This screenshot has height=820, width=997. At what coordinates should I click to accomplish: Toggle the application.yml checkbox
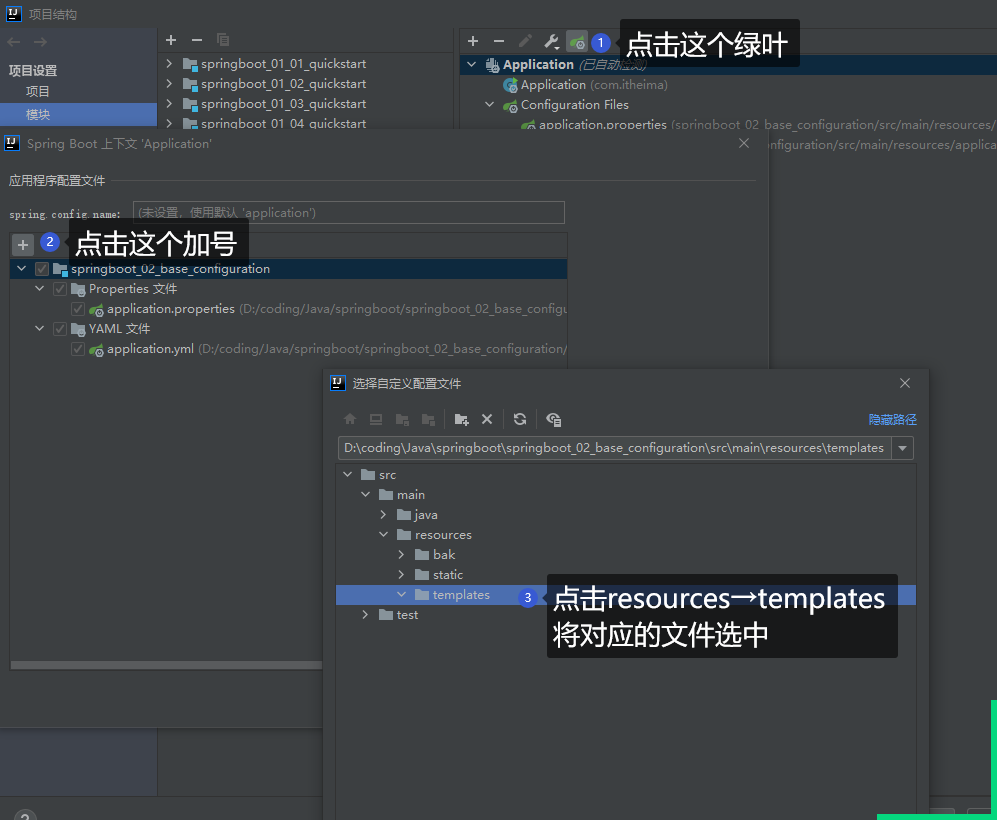pyautogui.click(x=78, y=349)
